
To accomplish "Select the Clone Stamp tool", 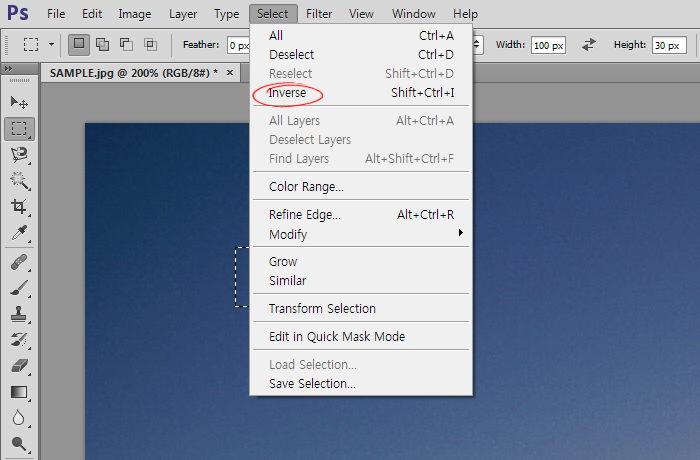I will [19, 314].
